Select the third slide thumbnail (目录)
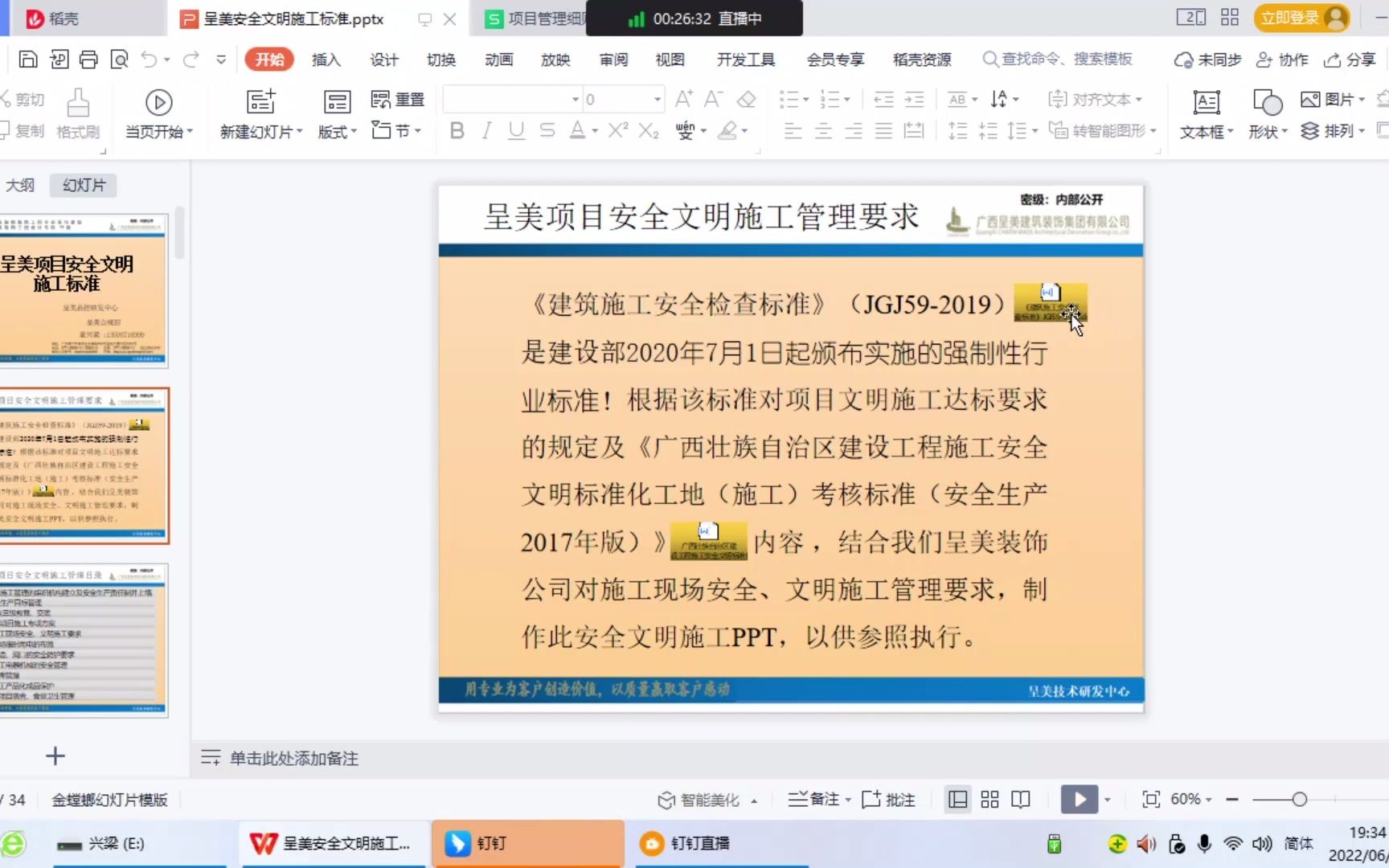Image resolution: width=1389 pixels, height=868 pixels. [84, 641]
